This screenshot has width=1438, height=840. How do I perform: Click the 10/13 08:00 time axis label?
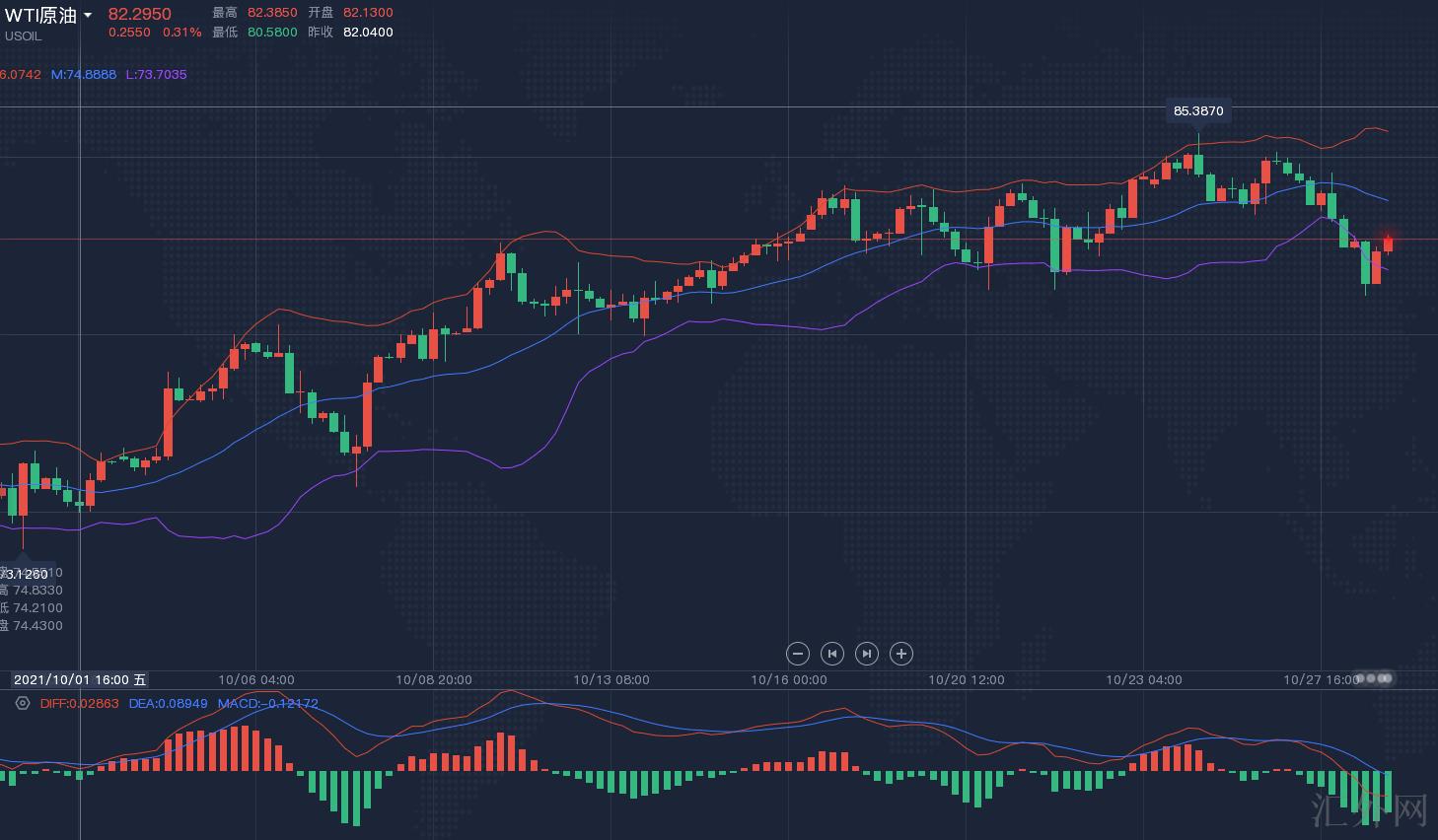pyautogui.click(x=611, y=679)
